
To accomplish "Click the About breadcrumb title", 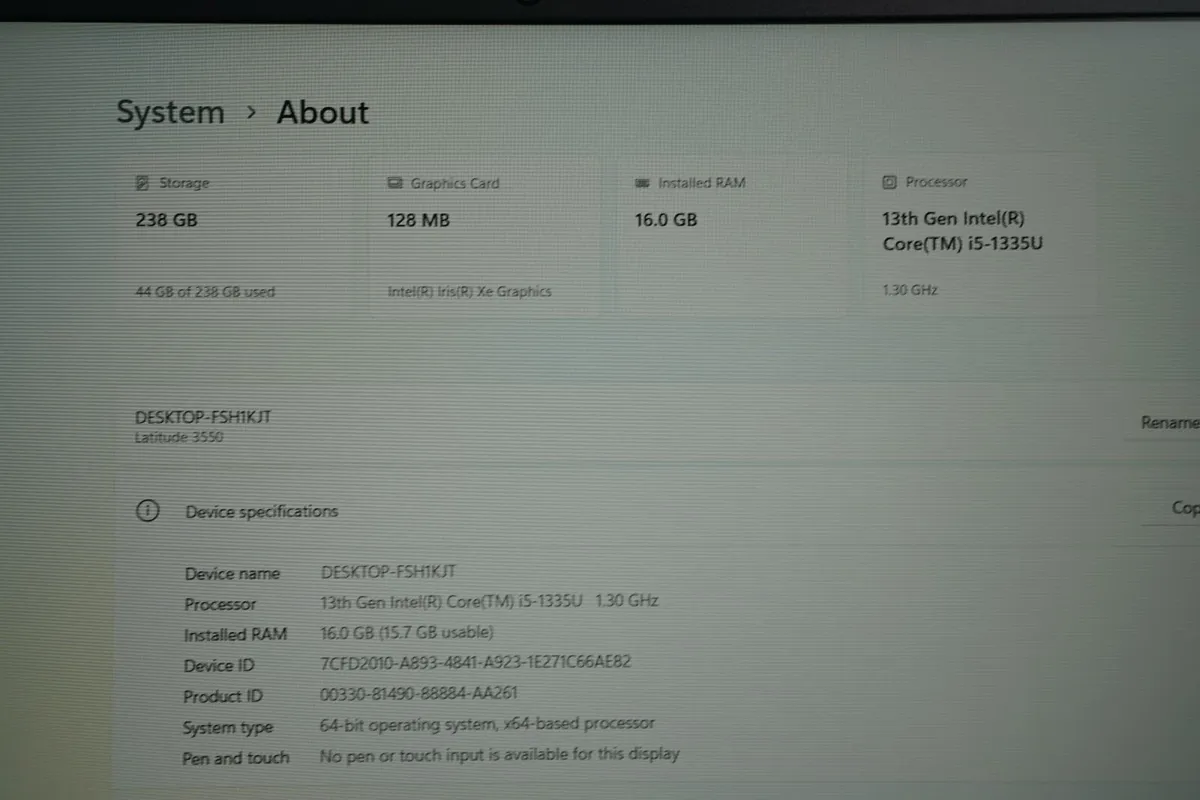I will point(322,112).
